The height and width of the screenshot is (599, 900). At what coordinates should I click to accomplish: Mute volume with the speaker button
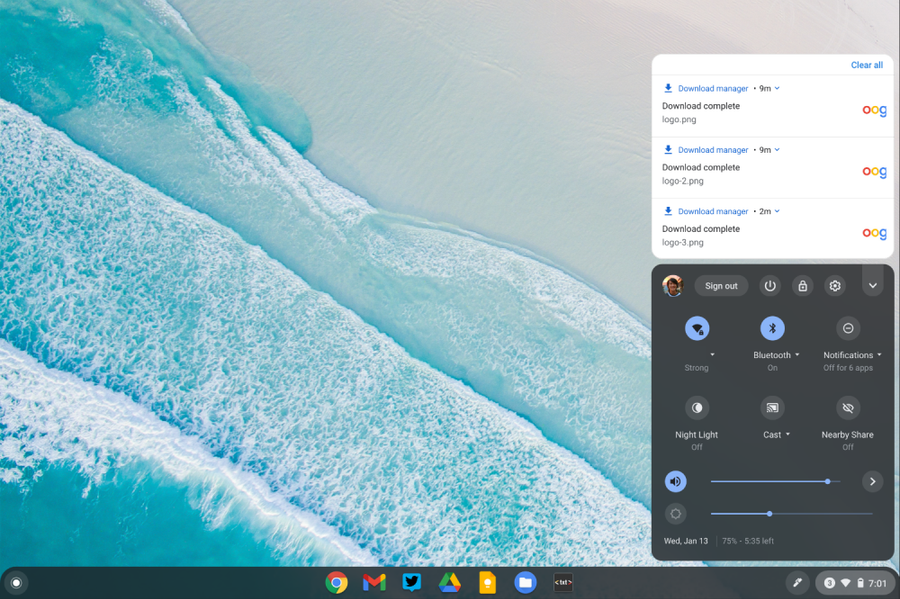click(676, 481)
